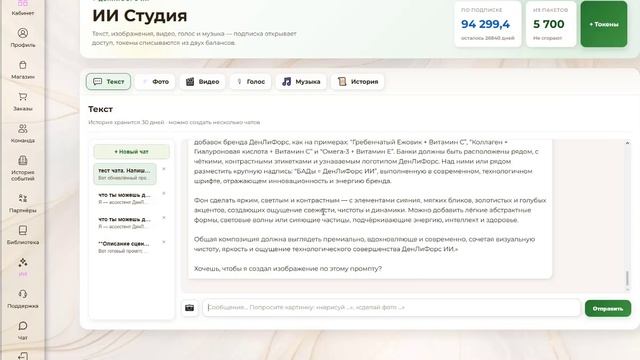Click the + Токены button

[604, 24]
